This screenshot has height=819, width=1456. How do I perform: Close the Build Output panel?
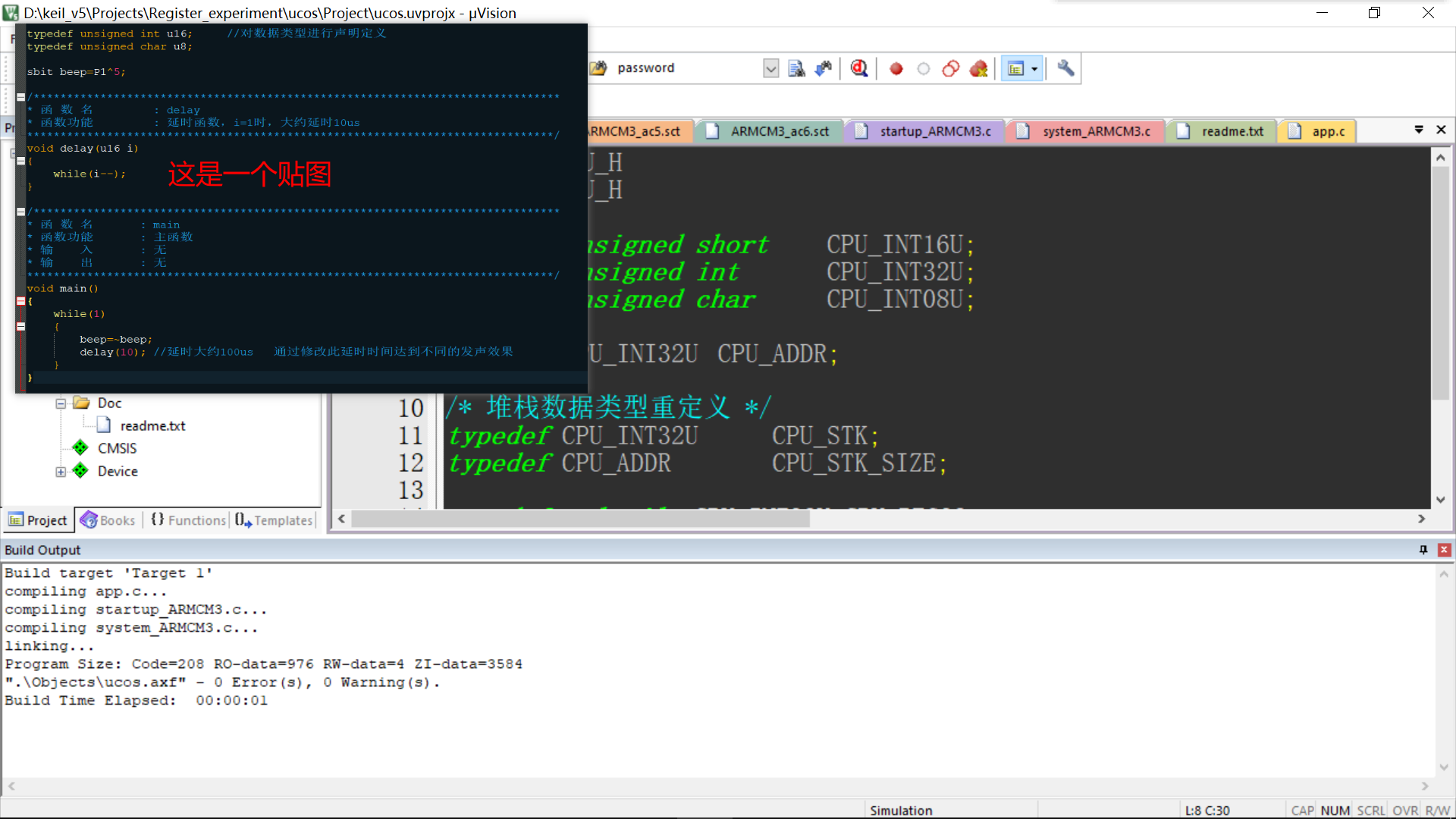coord(1444,550)
